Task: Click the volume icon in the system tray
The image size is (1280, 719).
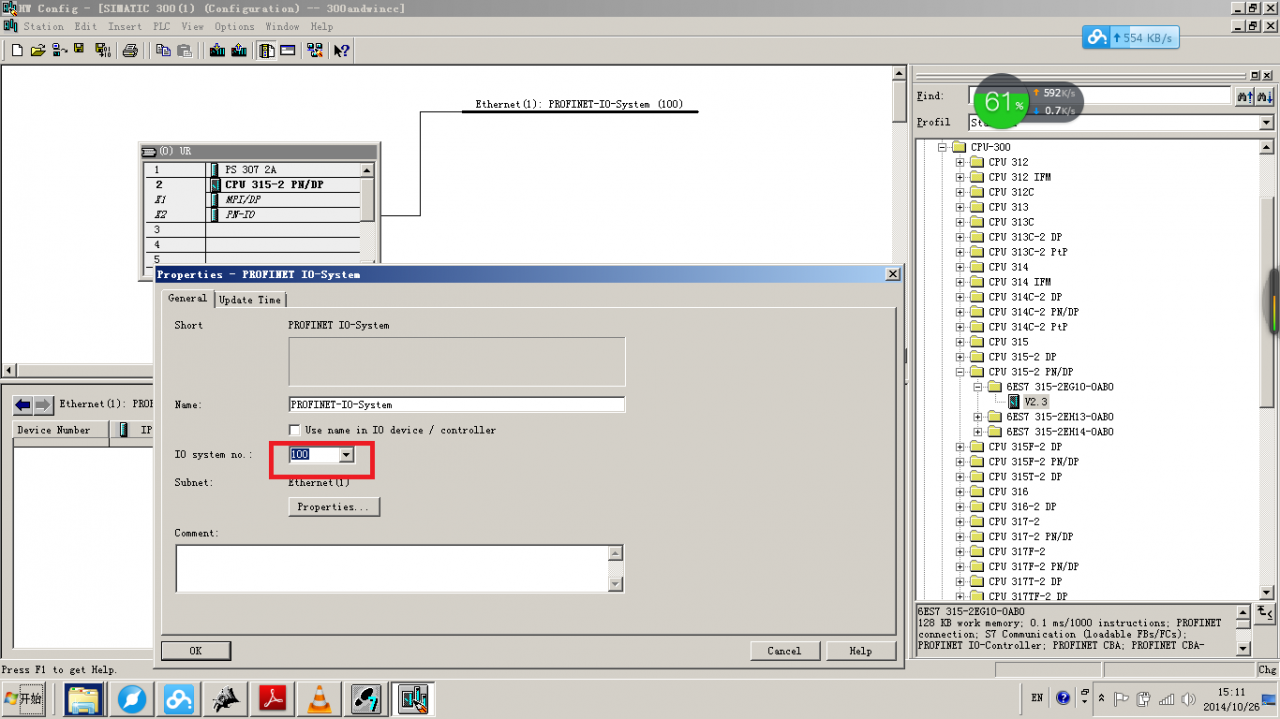Action: 1189,698
